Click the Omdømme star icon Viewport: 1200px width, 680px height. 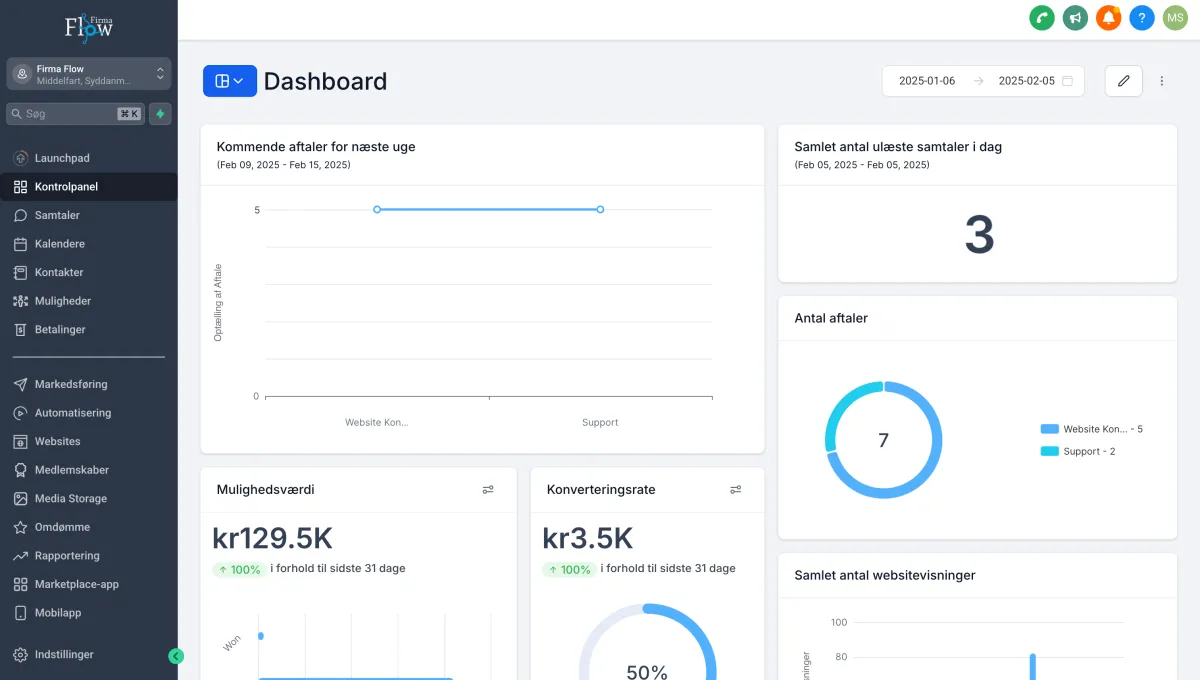click(20, 527)
